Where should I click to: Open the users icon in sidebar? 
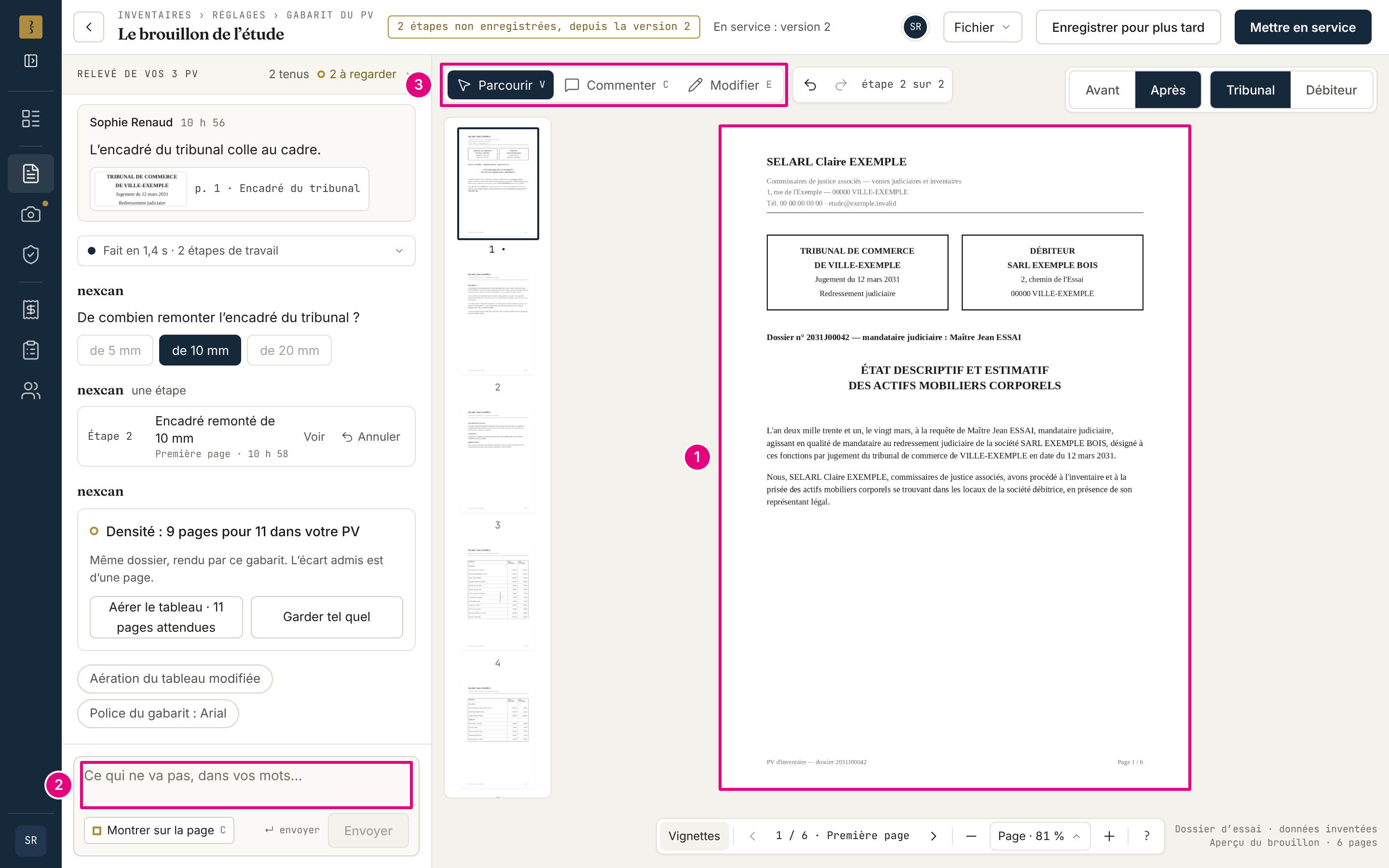pos(31,391)
